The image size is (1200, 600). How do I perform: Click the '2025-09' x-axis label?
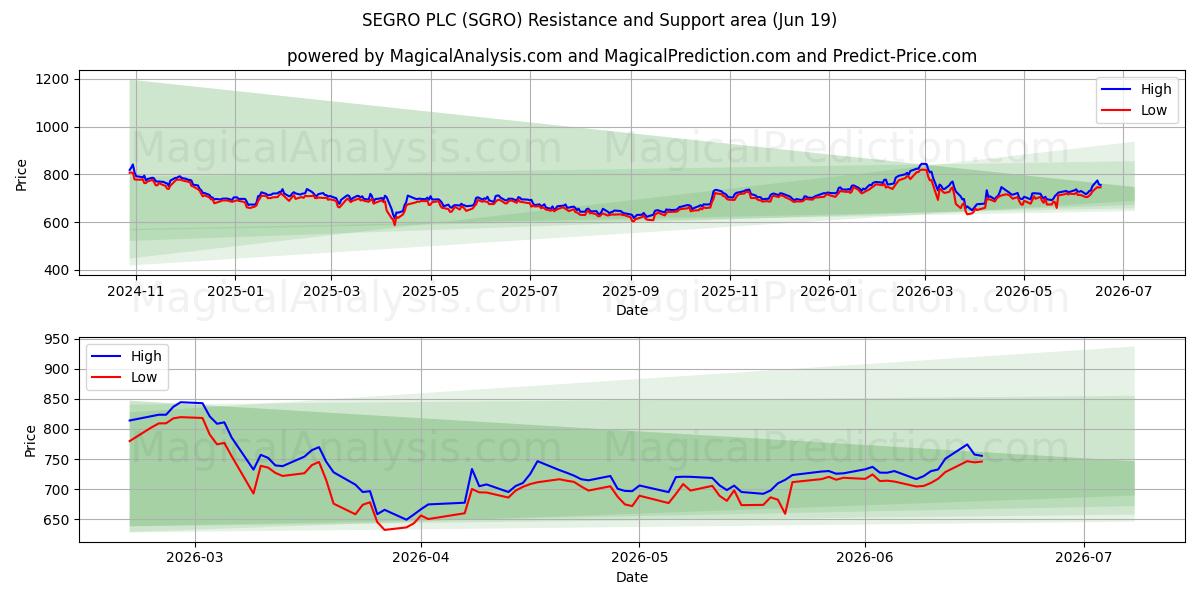[630, 291]
